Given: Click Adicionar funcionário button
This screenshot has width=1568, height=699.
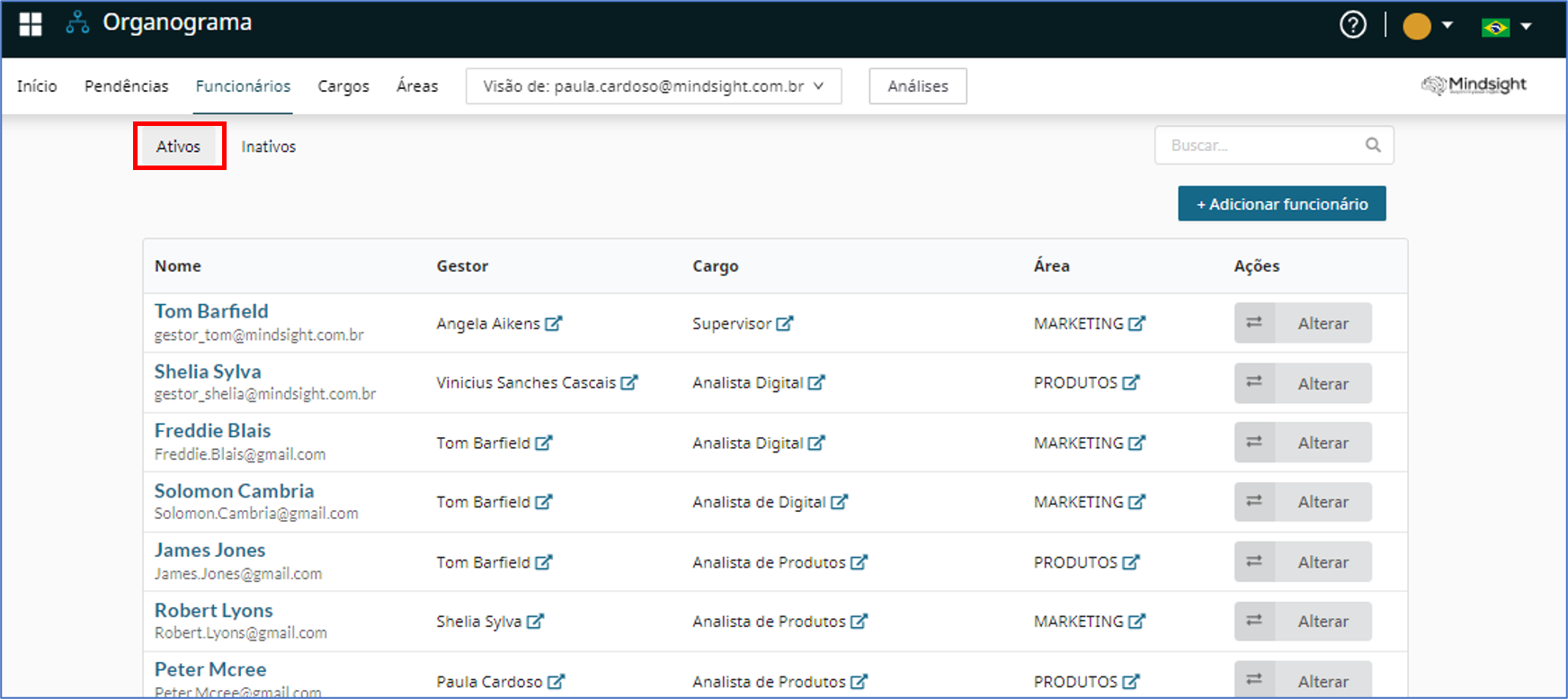Looking at the screenshot, I should click(1282, 204).
